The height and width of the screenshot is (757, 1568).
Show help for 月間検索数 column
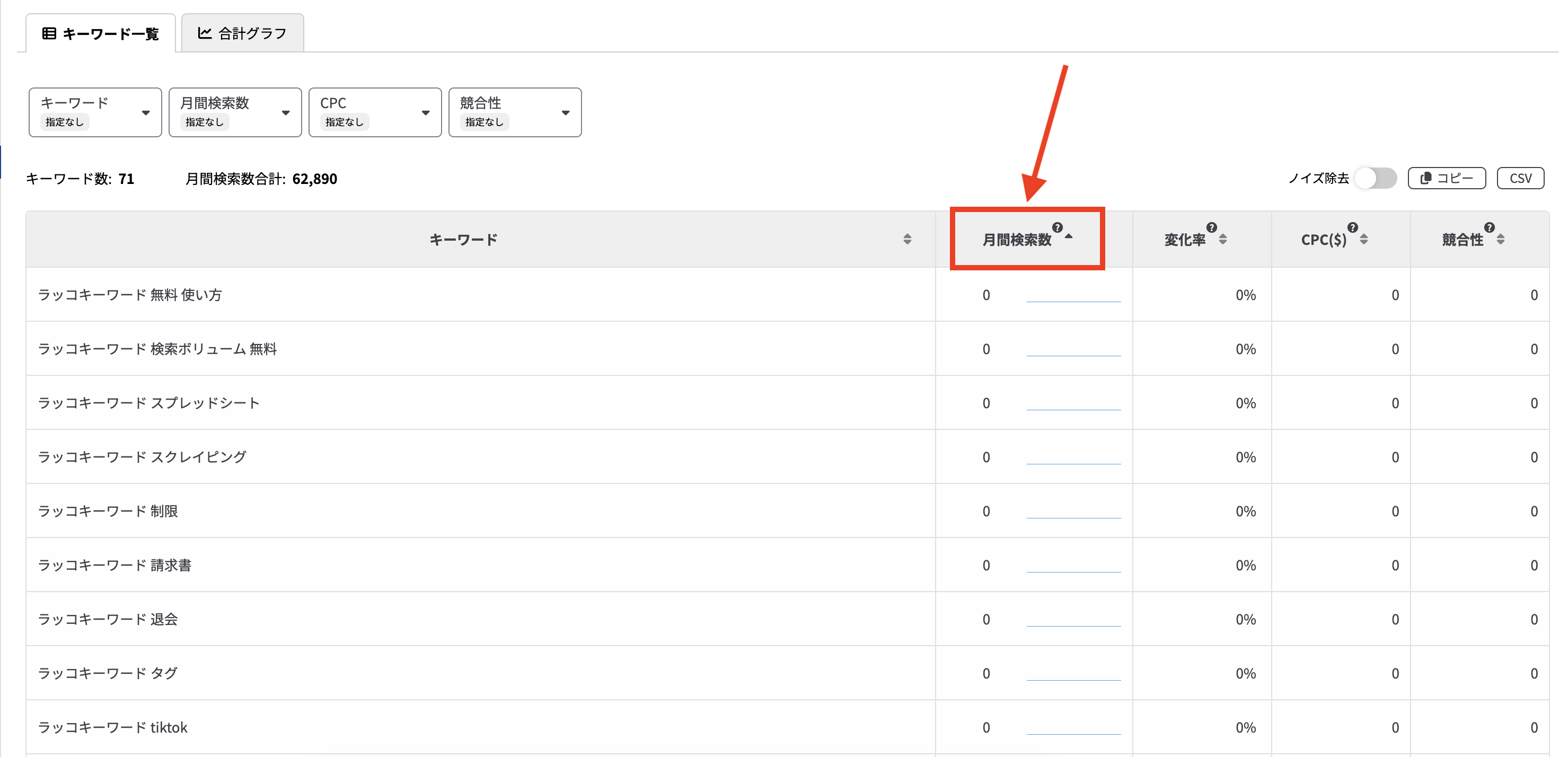click(1058, 227)
